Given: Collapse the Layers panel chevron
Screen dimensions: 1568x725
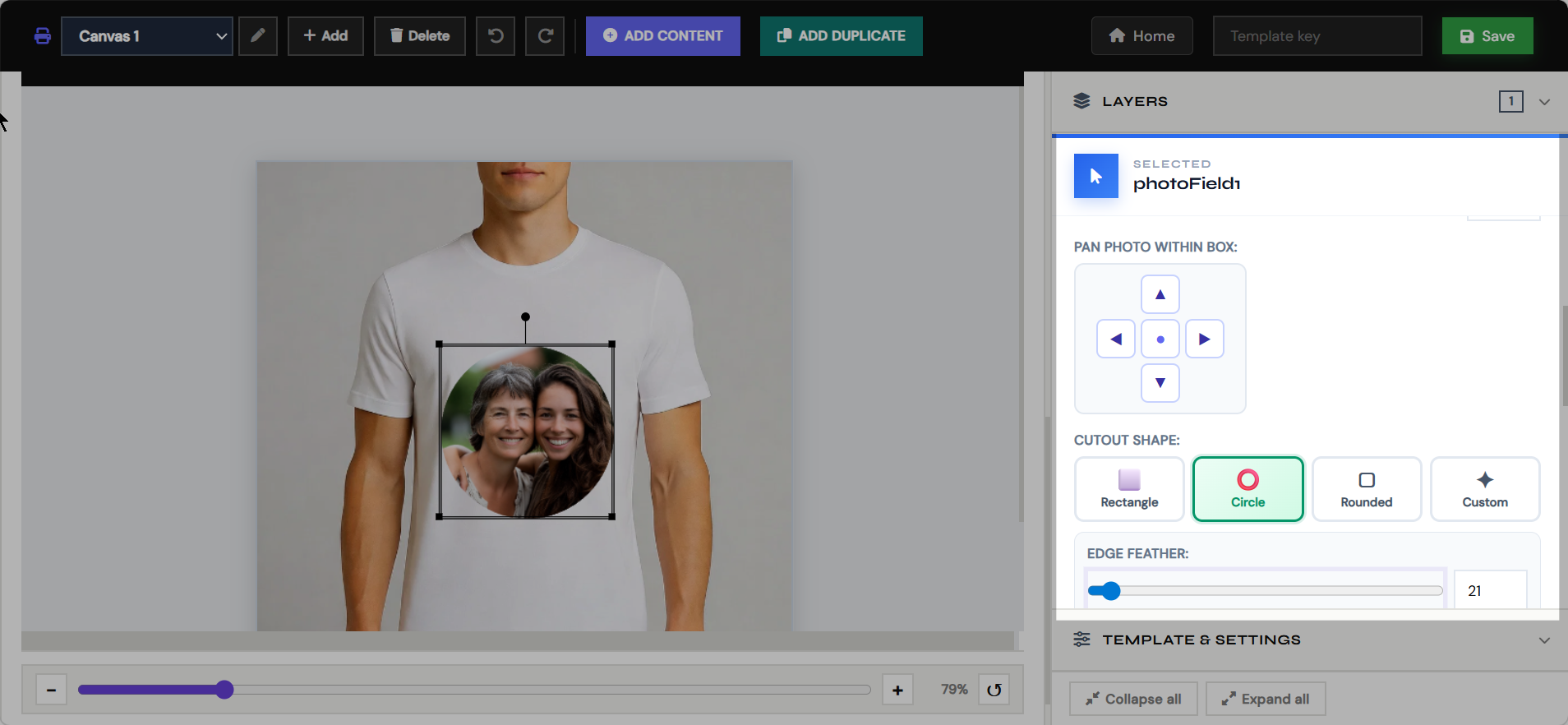Looking at the screenshot, I should pos(1544,102).
